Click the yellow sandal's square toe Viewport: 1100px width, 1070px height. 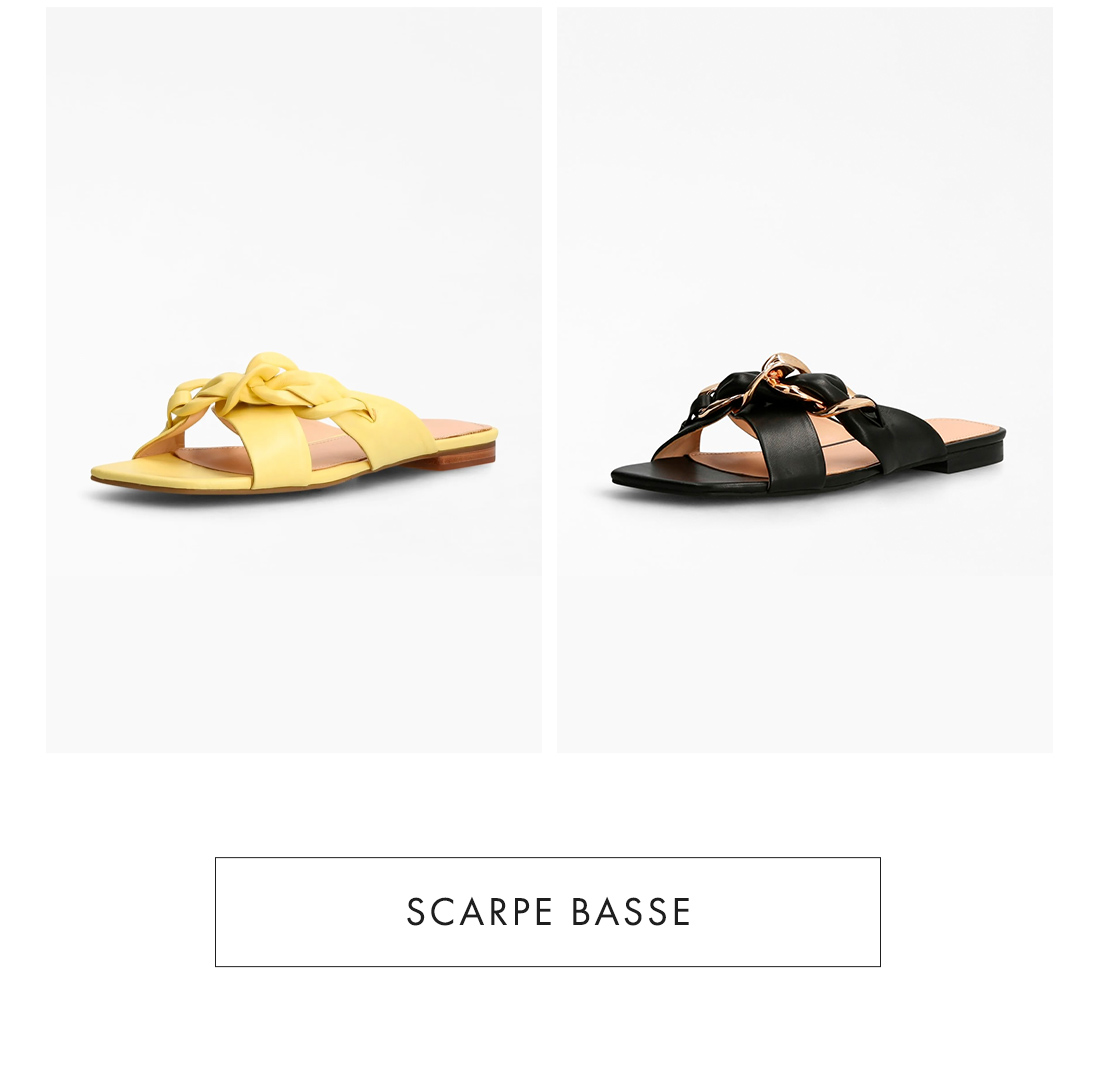pos(119,469)
